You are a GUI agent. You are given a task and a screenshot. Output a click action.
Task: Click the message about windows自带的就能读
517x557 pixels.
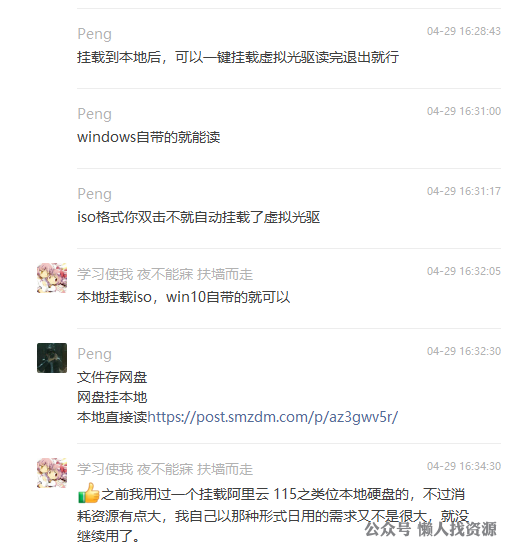click(x=149, y=137)
